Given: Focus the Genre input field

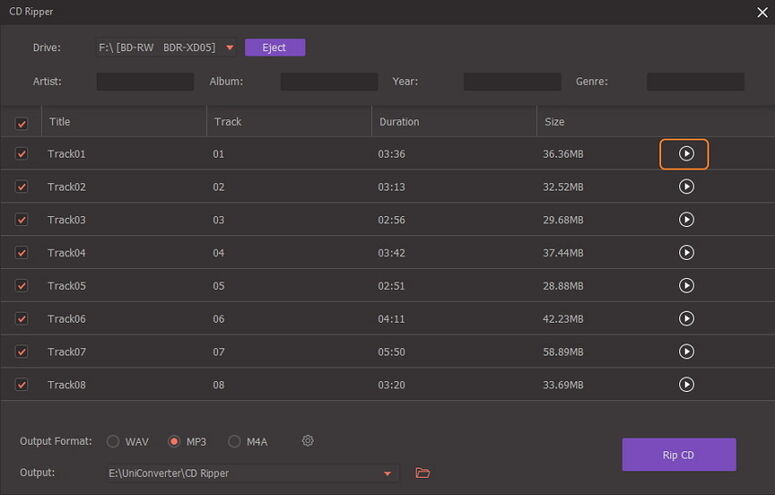Looking at the screenshot, I should pos(695,82).
